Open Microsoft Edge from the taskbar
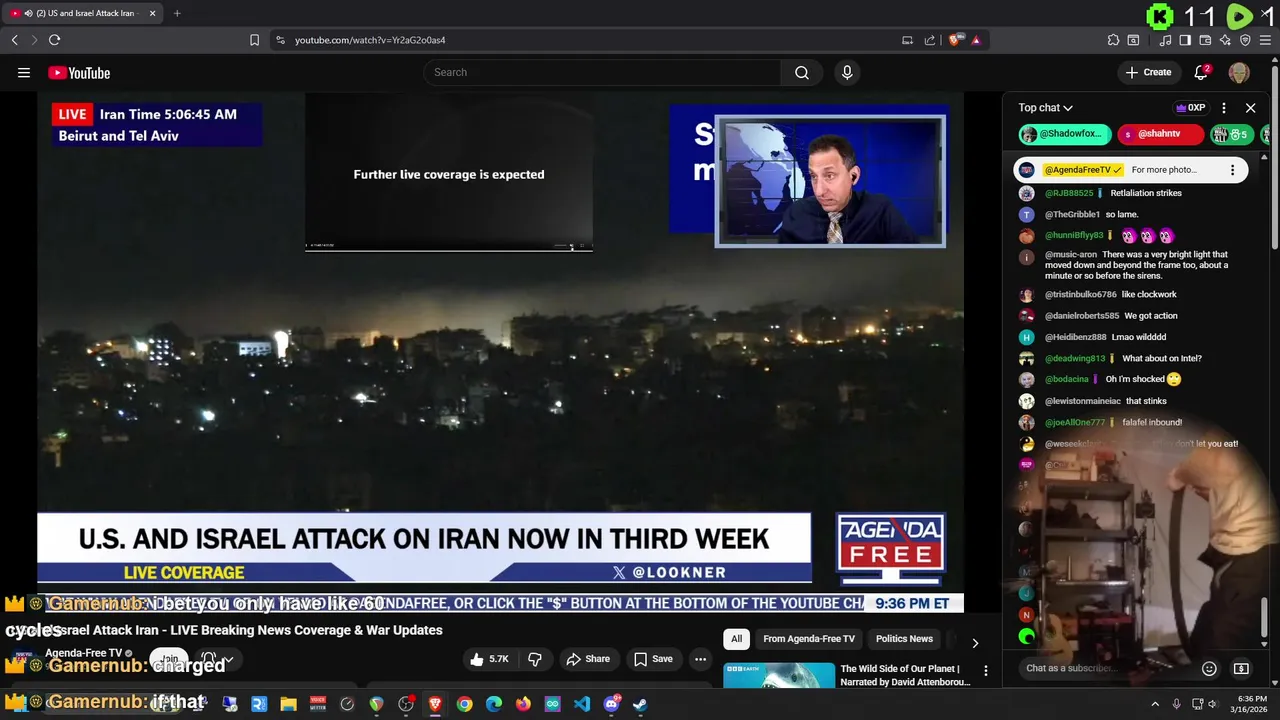1280x720 pixels. point(494,704)
